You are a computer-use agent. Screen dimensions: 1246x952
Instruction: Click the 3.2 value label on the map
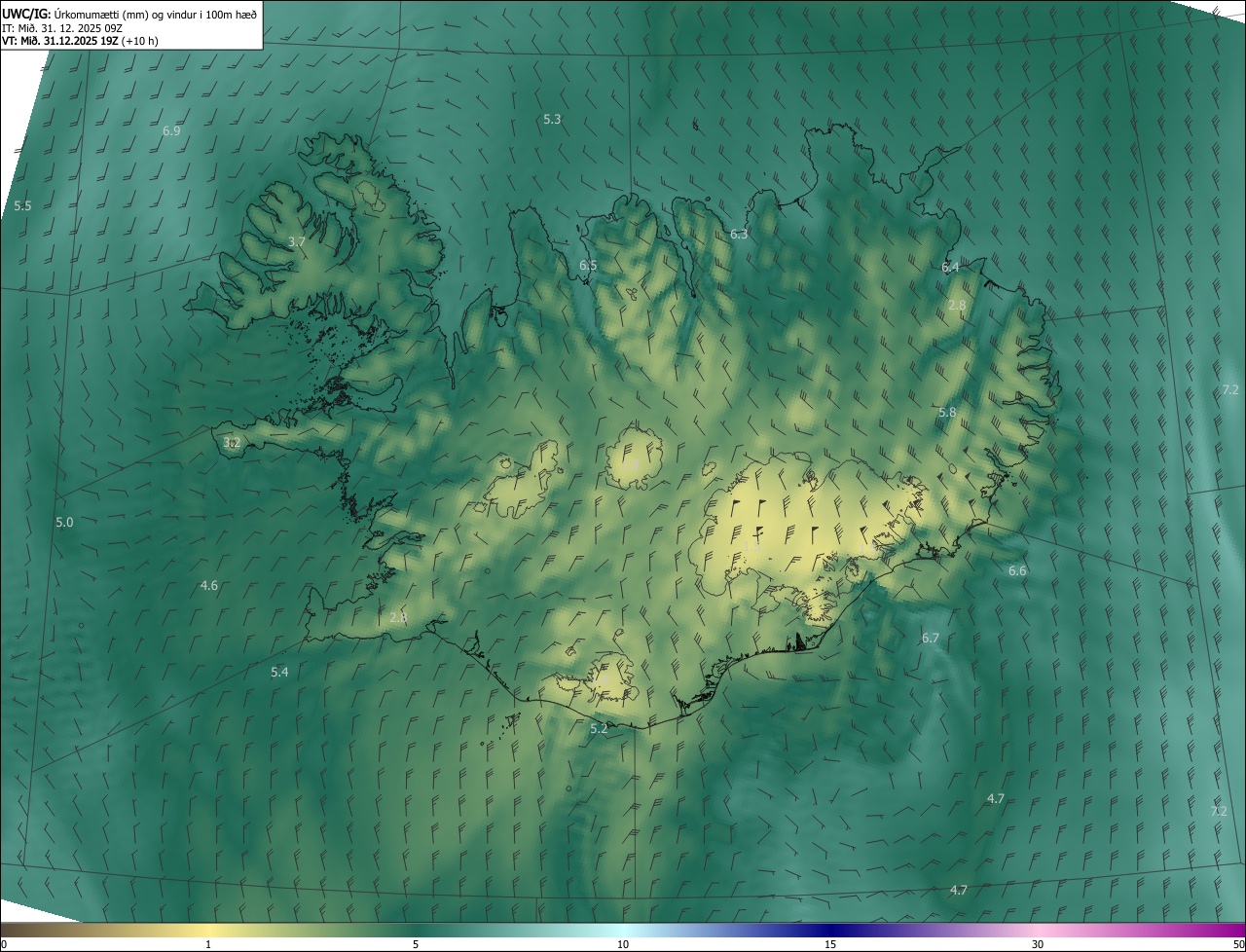[x=232, y=443]
